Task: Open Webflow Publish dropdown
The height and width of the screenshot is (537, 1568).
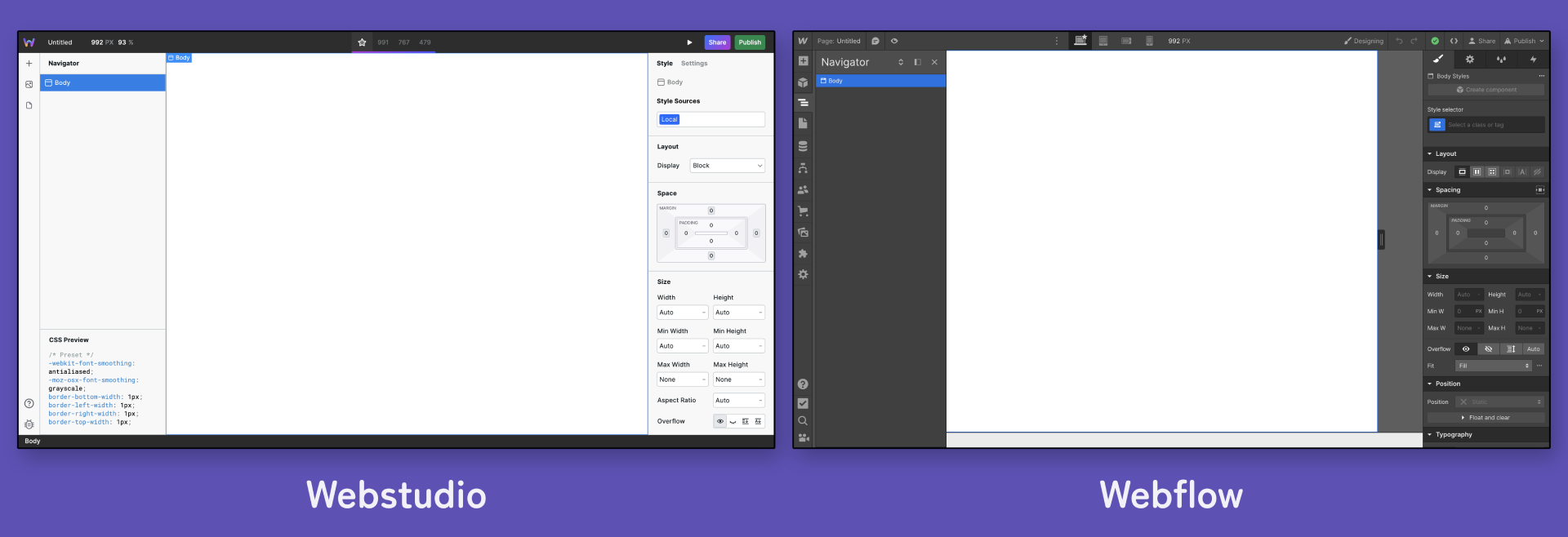Action: coord(1524,41)
